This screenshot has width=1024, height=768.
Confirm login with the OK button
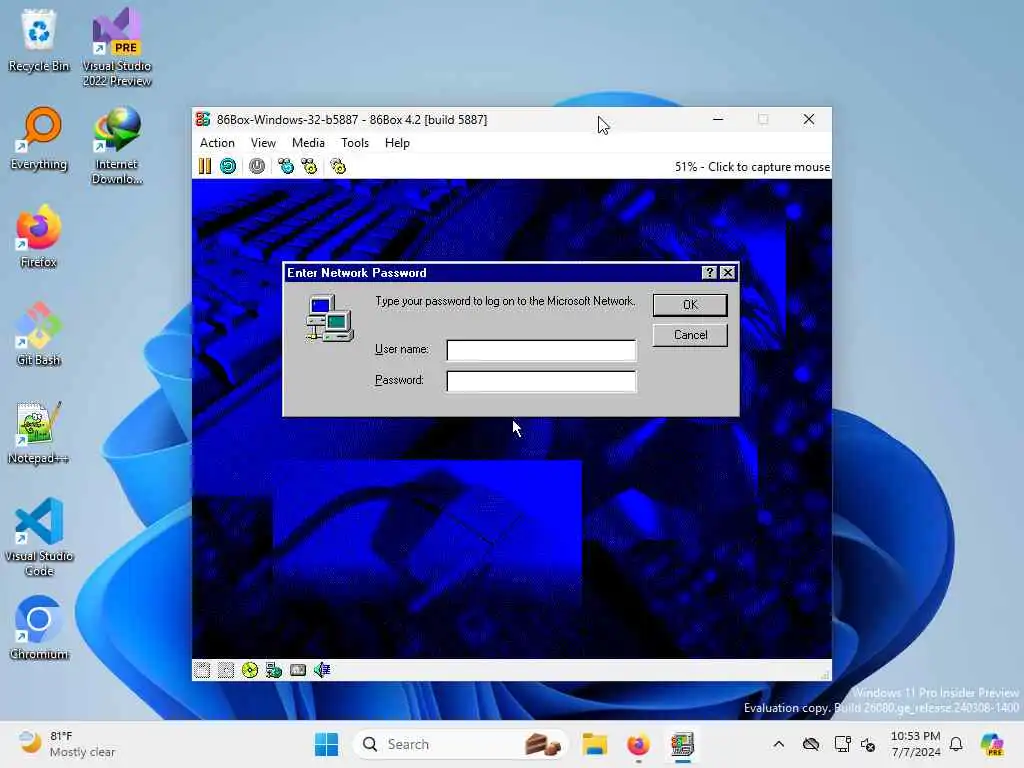click(x=690, y=305)
